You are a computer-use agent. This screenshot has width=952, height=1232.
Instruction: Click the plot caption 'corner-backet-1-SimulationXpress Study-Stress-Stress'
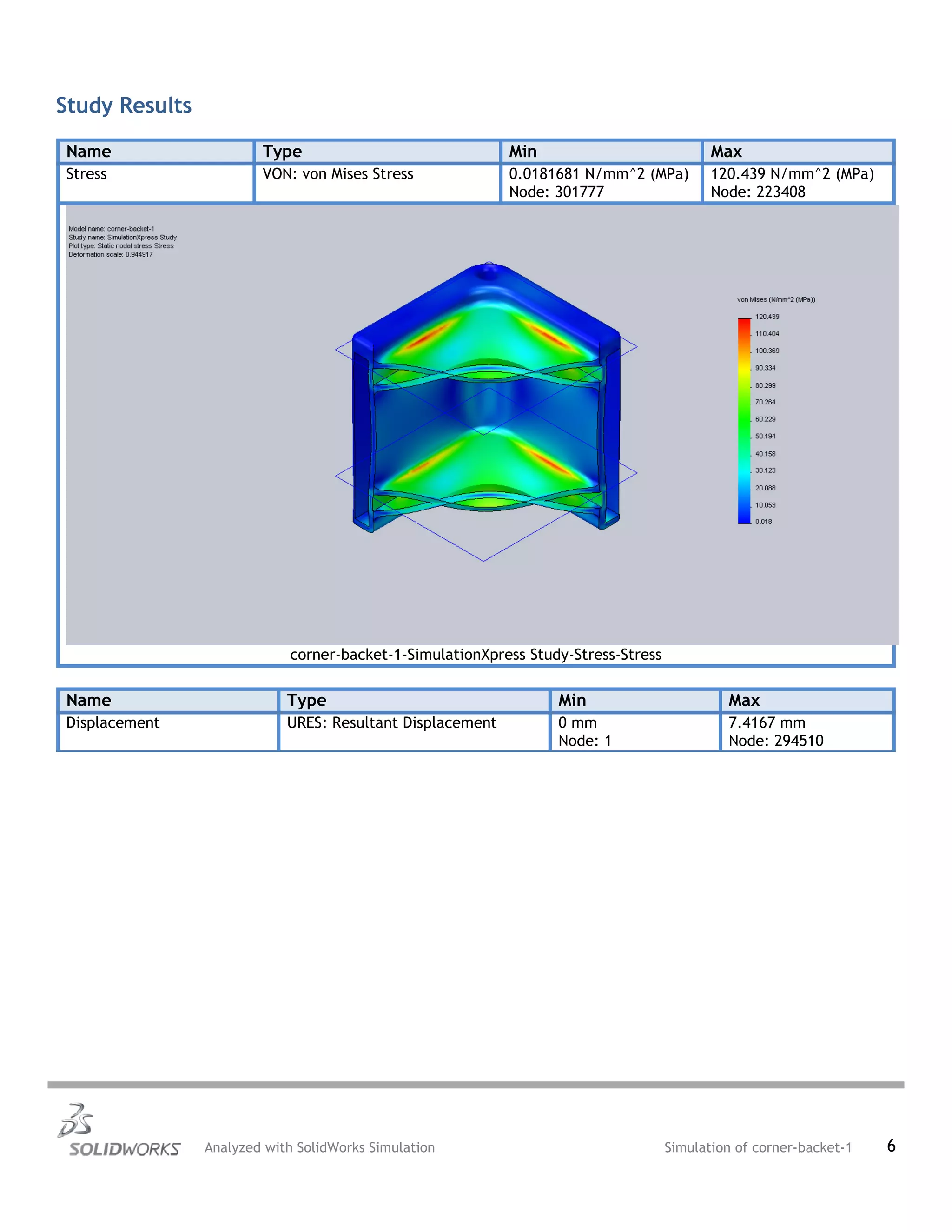pos(476,655)
